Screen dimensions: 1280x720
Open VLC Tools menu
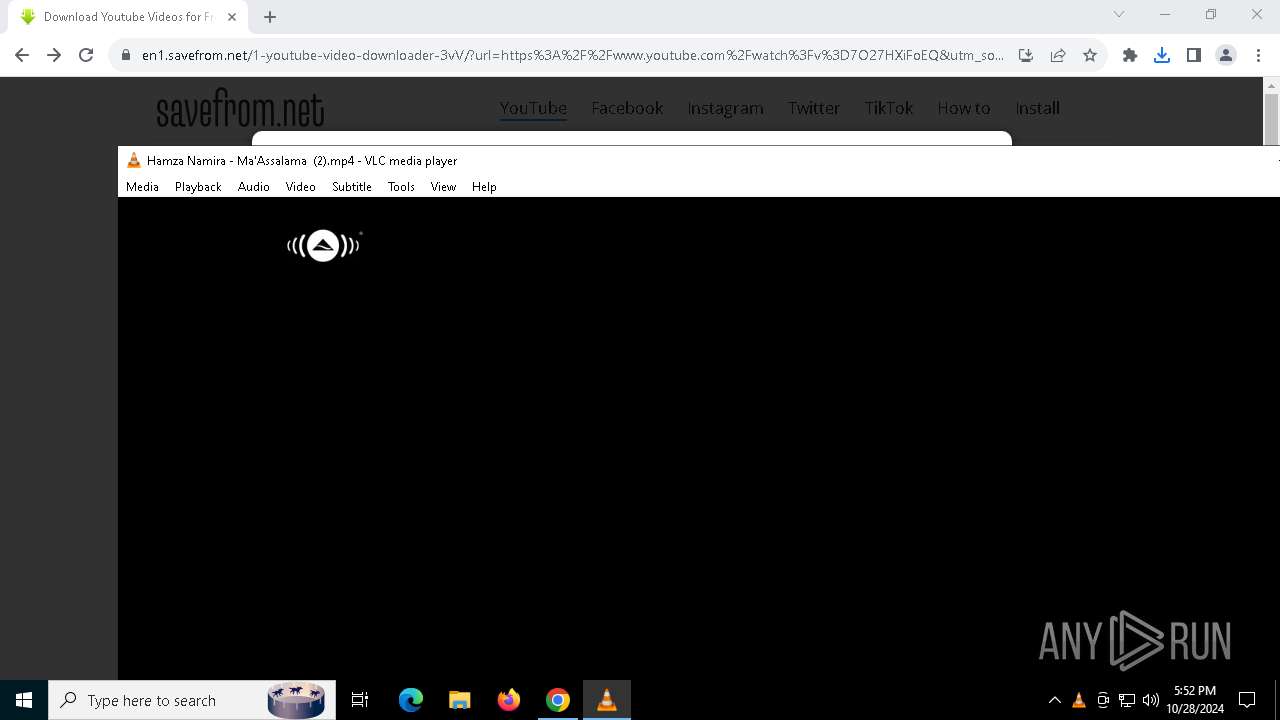click(x=401, y=187)
